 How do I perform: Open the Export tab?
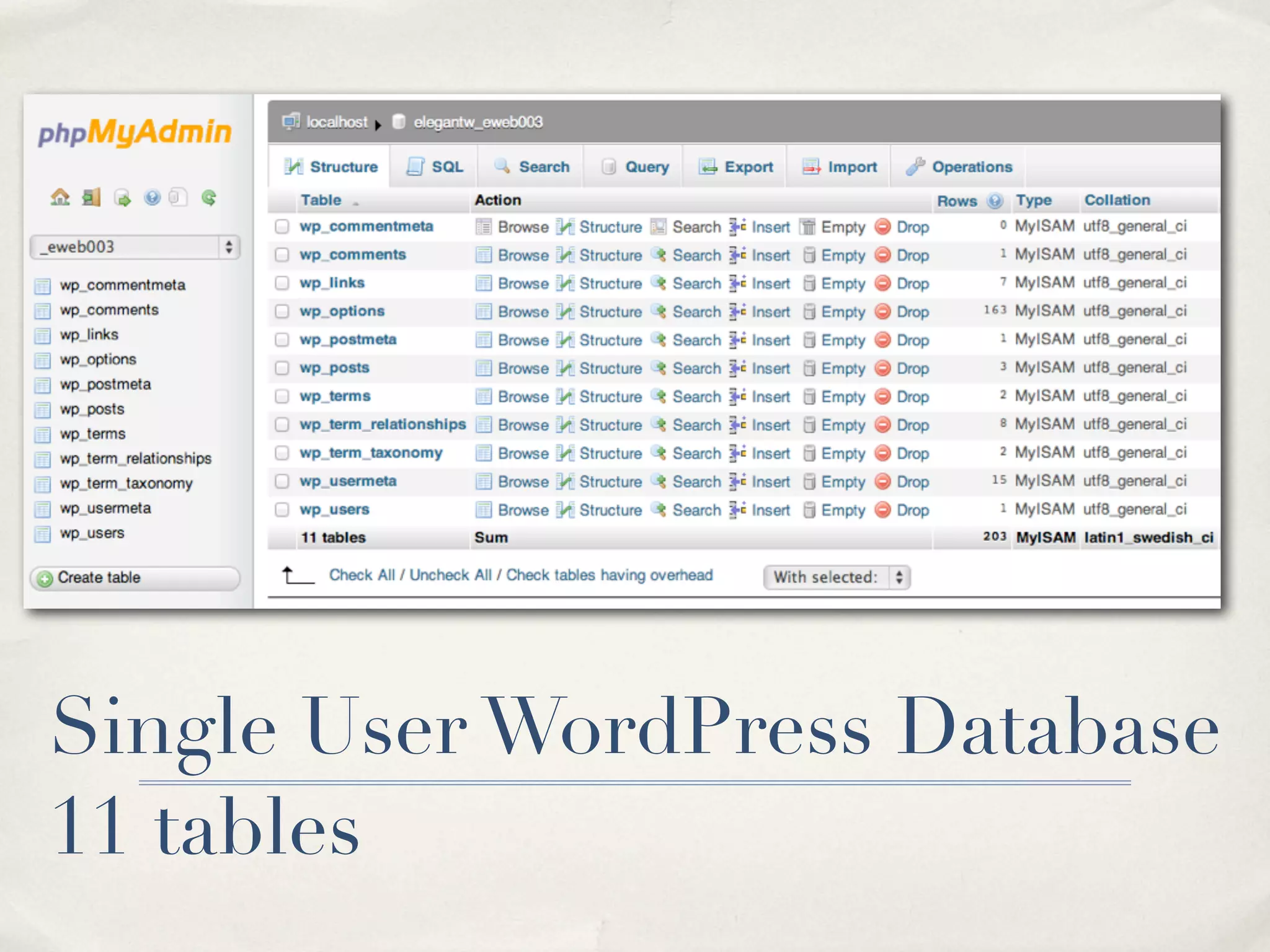735,167
